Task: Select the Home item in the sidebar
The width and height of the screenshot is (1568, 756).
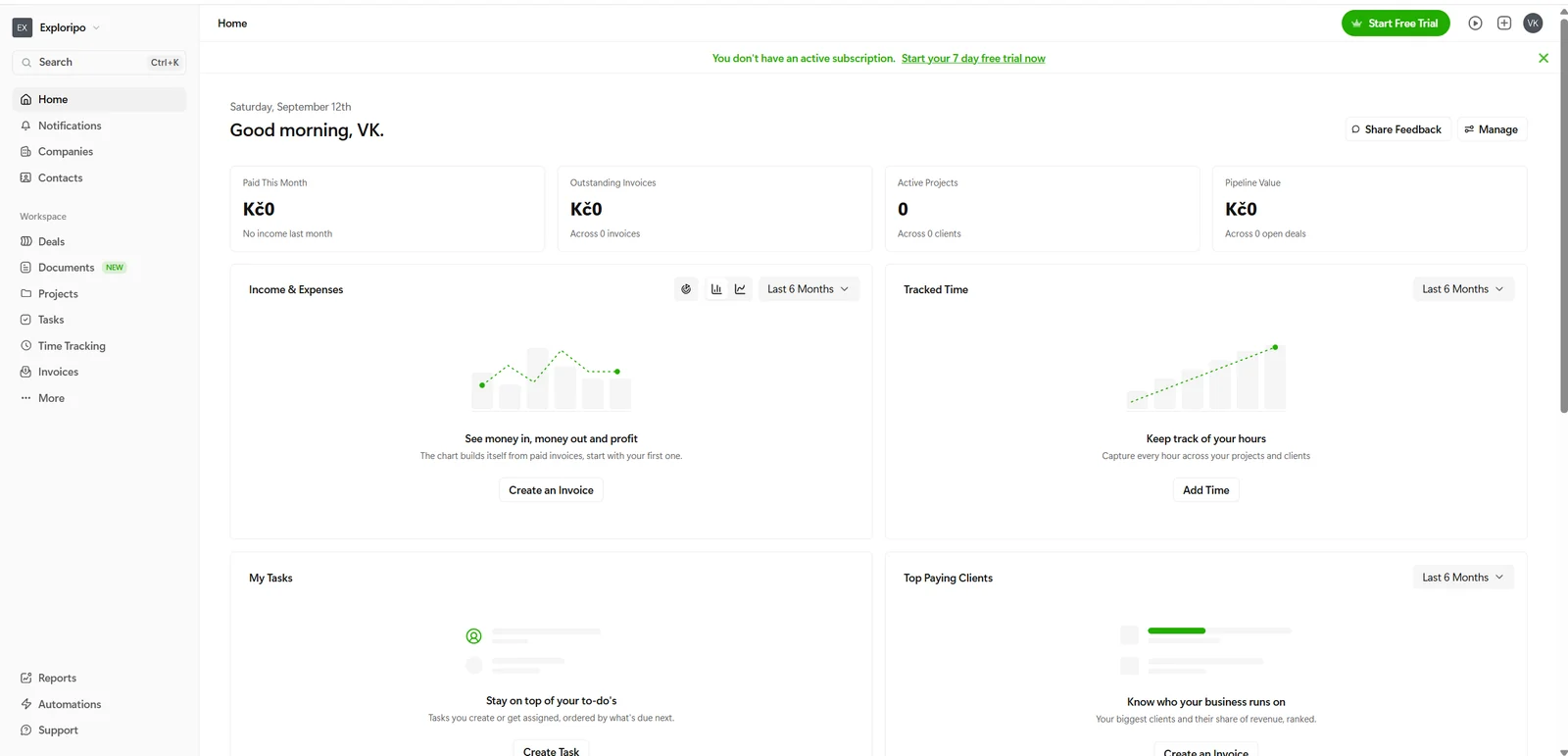Action: tap(99, 99)
